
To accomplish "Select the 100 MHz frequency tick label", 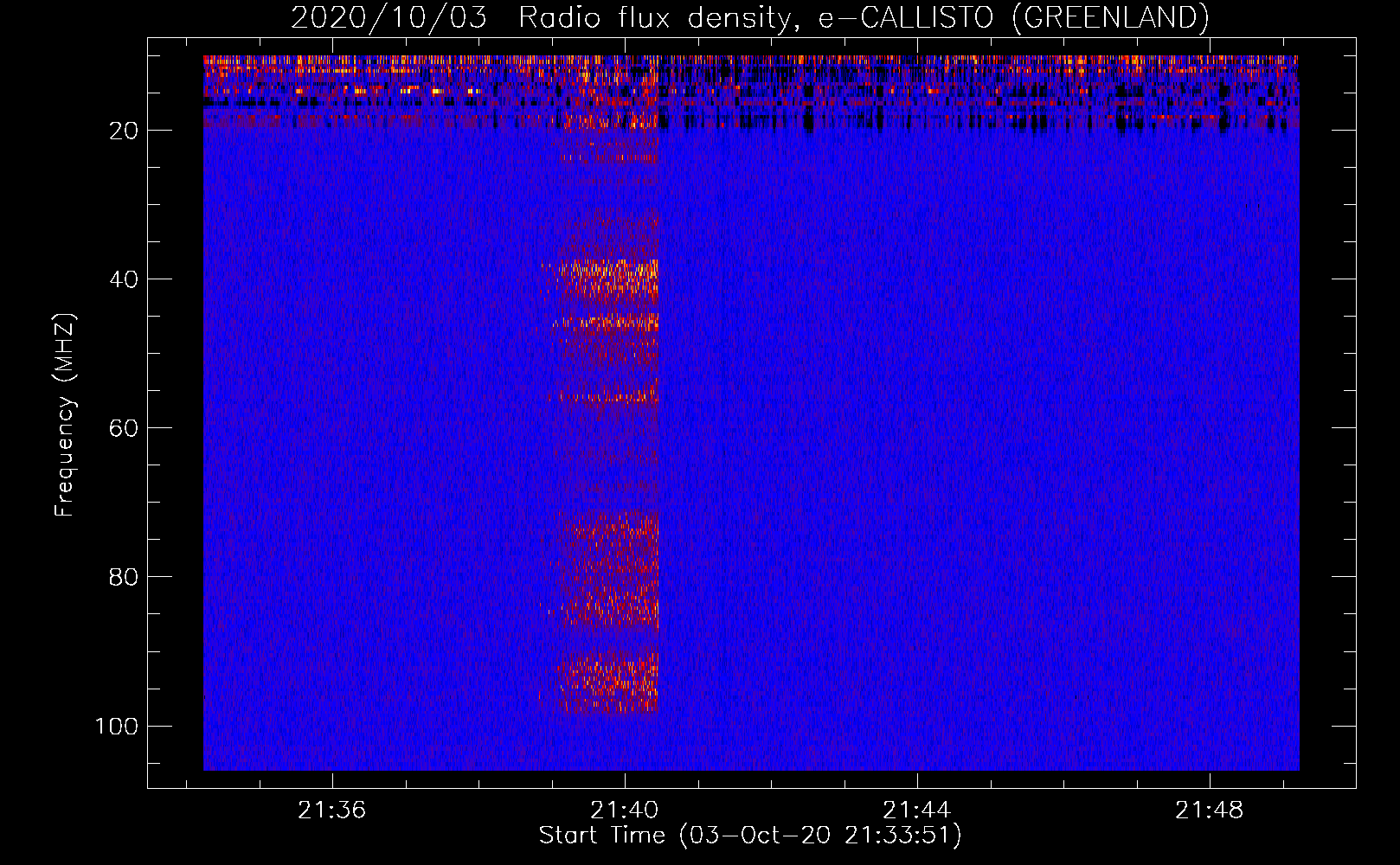I will coord(117,726).
